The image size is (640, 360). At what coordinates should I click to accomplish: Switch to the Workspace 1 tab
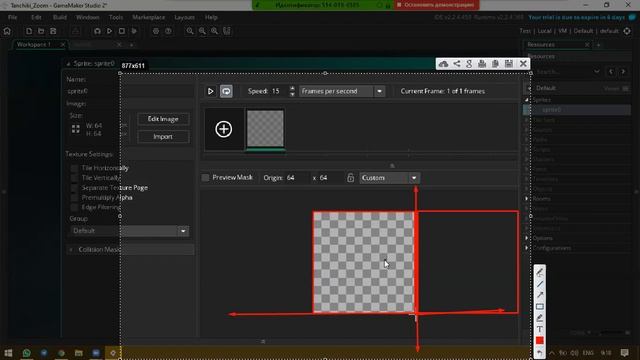click(x=34, y=44)
